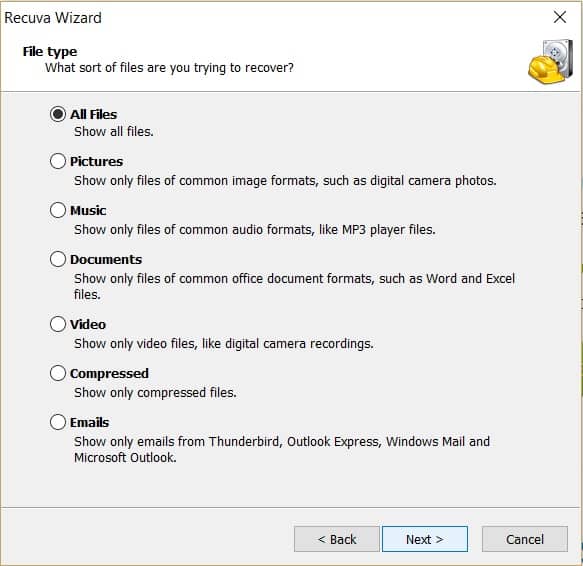The width and height of the screenshot is (583, 566).
Task: Close the Recuva Wizard window
Action: 560,17
